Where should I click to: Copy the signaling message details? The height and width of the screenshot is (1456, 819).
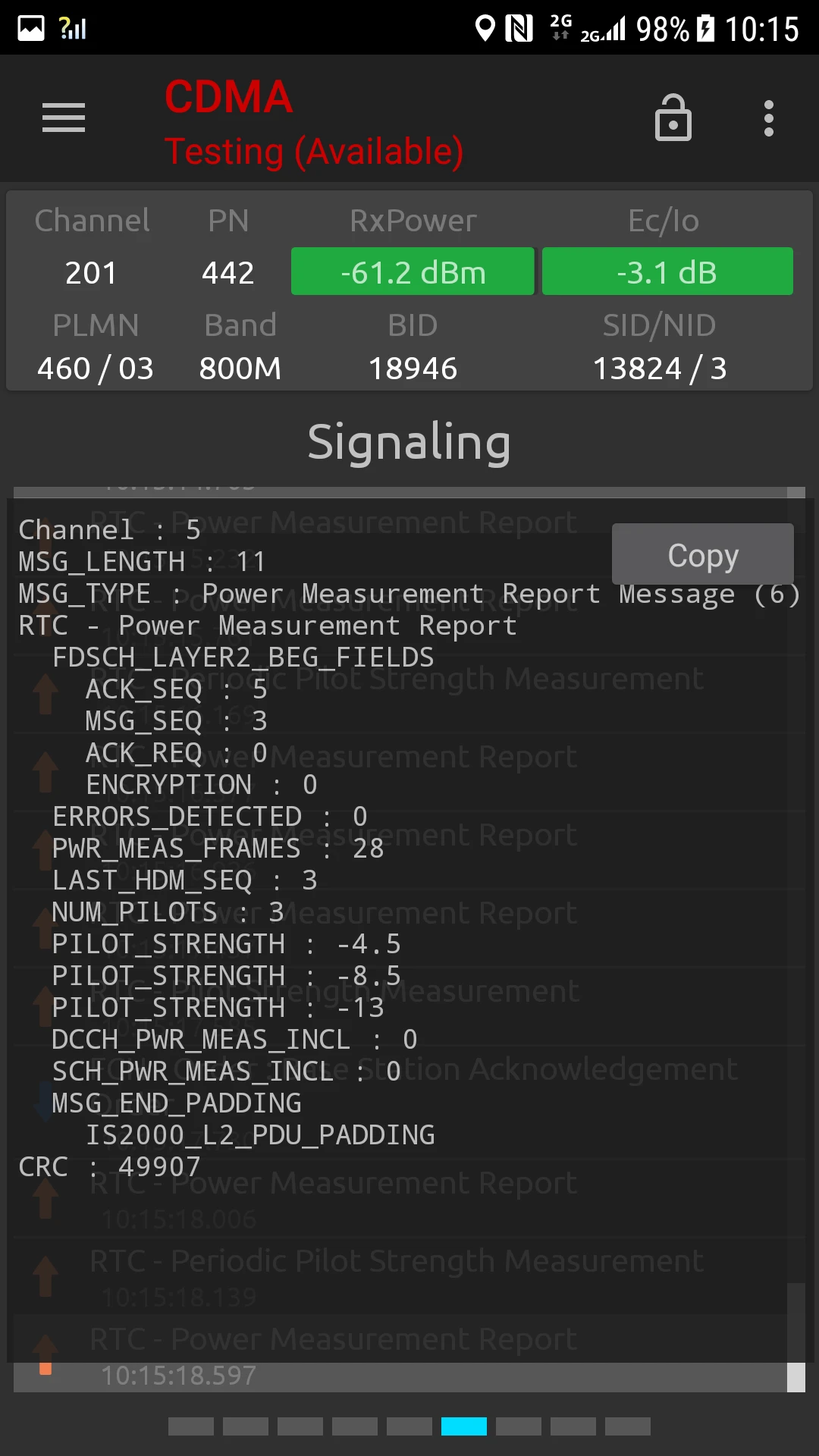pyautogui.click(x=702, y=554)
